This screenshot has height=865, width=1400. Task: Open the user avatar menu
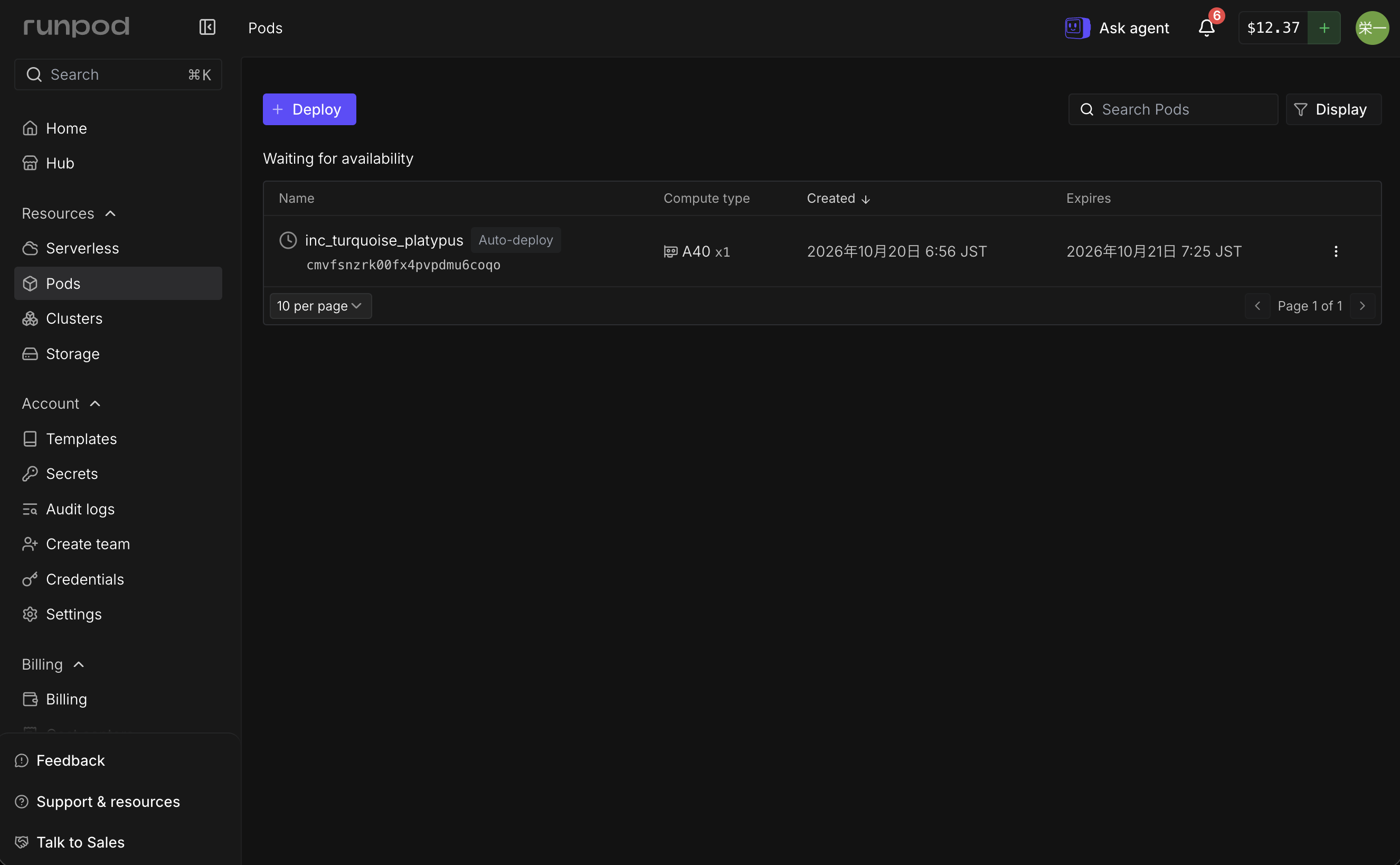[1372, 27]
